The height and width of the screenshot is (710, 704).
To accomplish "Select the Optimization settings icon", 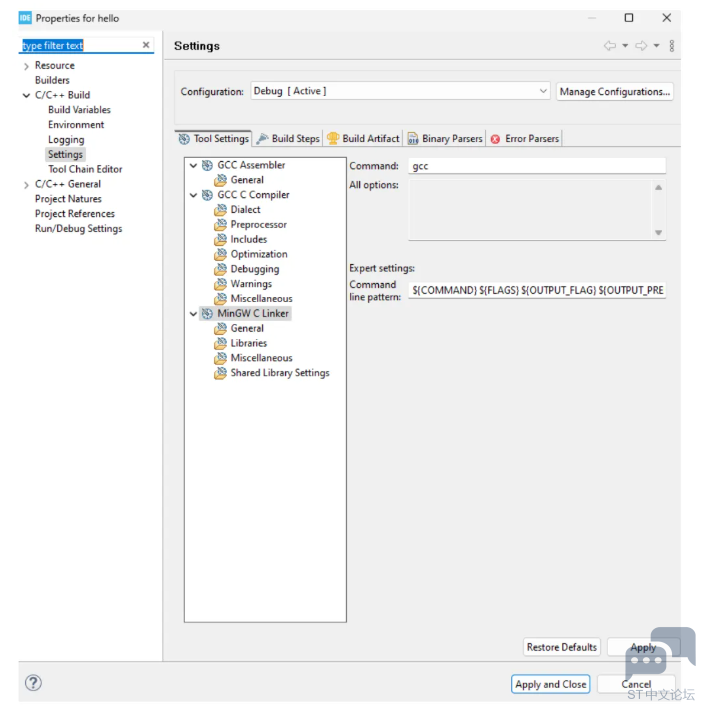I will point(221,254).
